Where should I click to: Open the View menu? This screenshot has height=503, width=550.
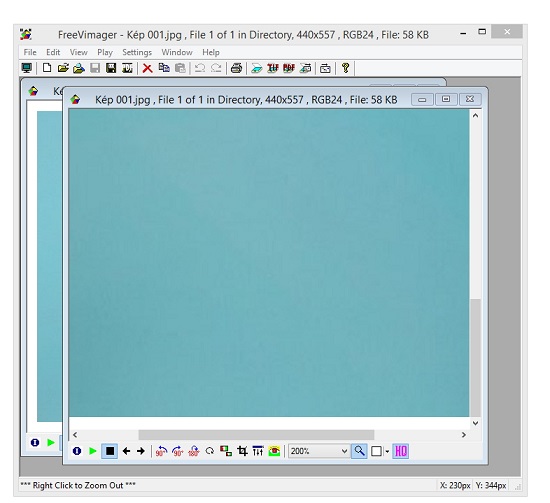point(79,52)
